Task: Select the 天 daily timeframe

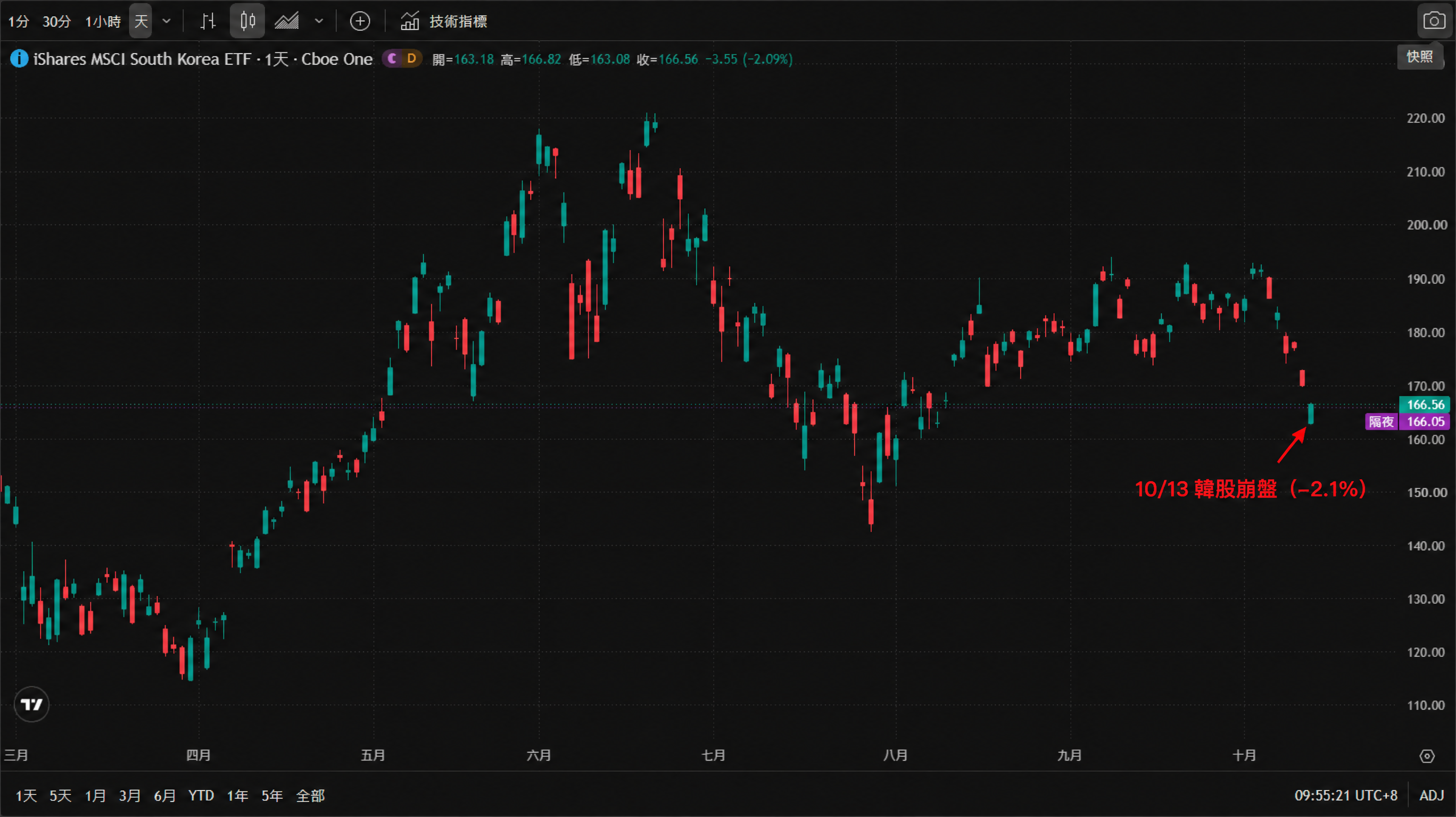Action: coord(140,21)
